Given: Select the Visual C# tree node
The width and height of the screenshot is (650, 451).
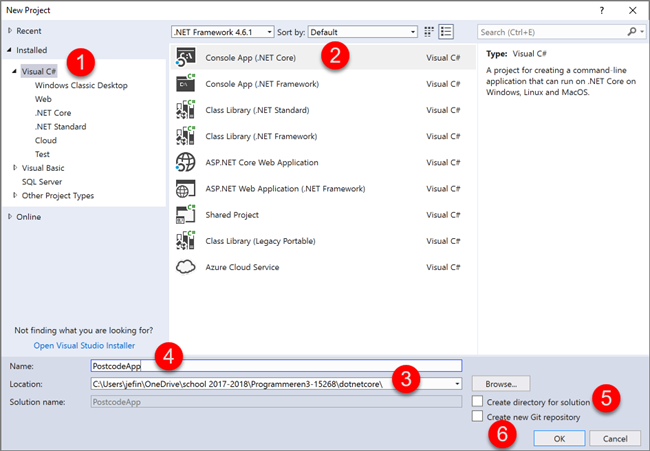Looking at the screenshot, I should [39, 71].
